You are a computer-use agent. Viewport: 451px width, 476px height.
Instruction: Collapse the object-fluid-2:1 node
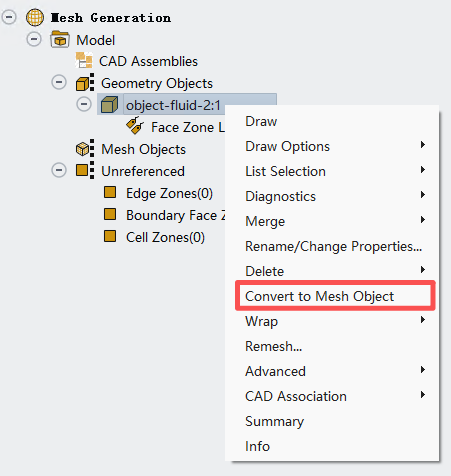tap(84, 104)
